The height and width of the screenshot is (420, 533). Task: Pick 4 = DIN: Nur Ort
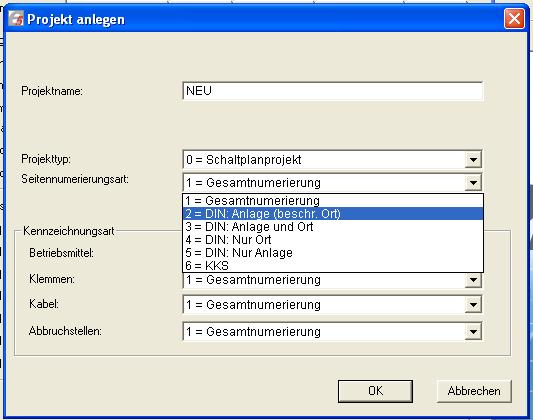(333, 240)
